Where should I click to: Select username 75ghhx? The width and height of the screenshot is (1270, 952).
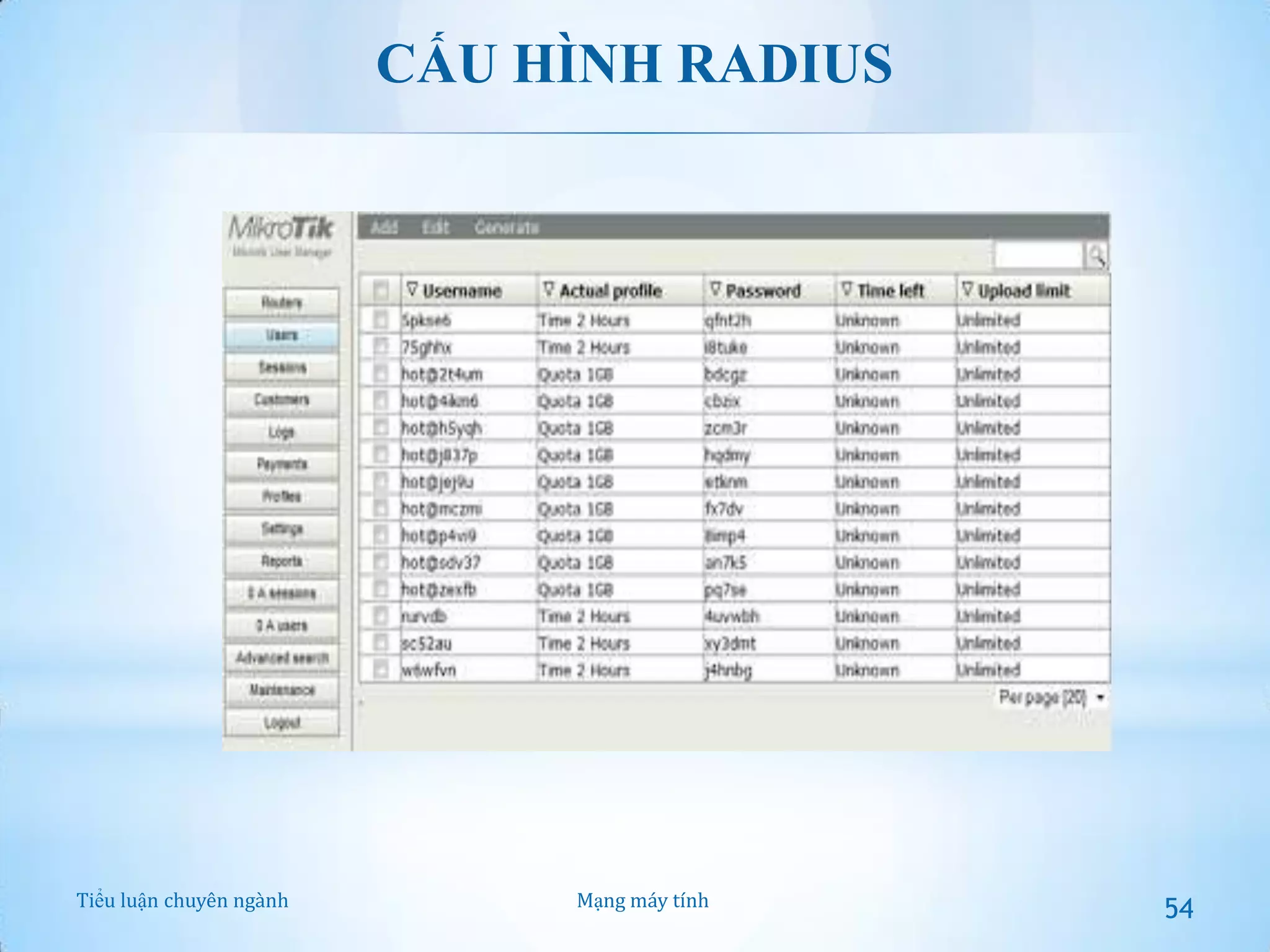click(x=427, y=348)
